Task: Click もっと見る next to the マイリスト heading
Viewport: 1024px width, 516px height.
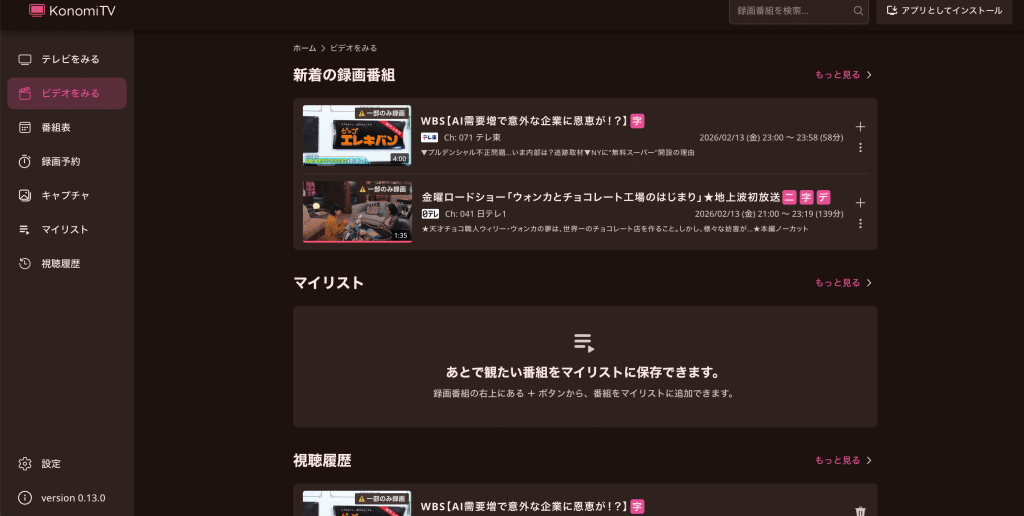Action: pos(843,283)
